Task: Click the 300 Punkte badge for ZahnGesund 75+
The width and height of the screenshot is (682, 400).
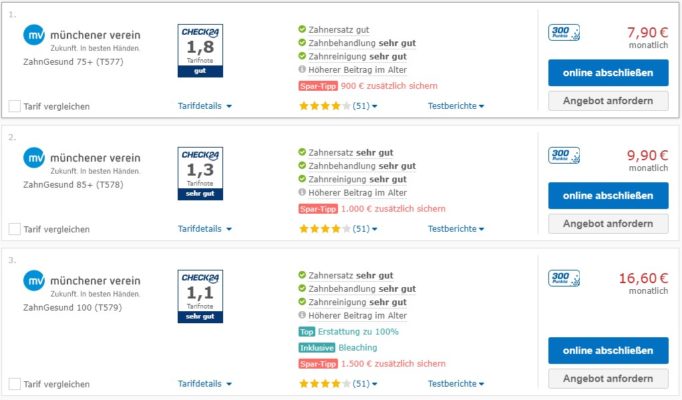Action: pos(564,33)
